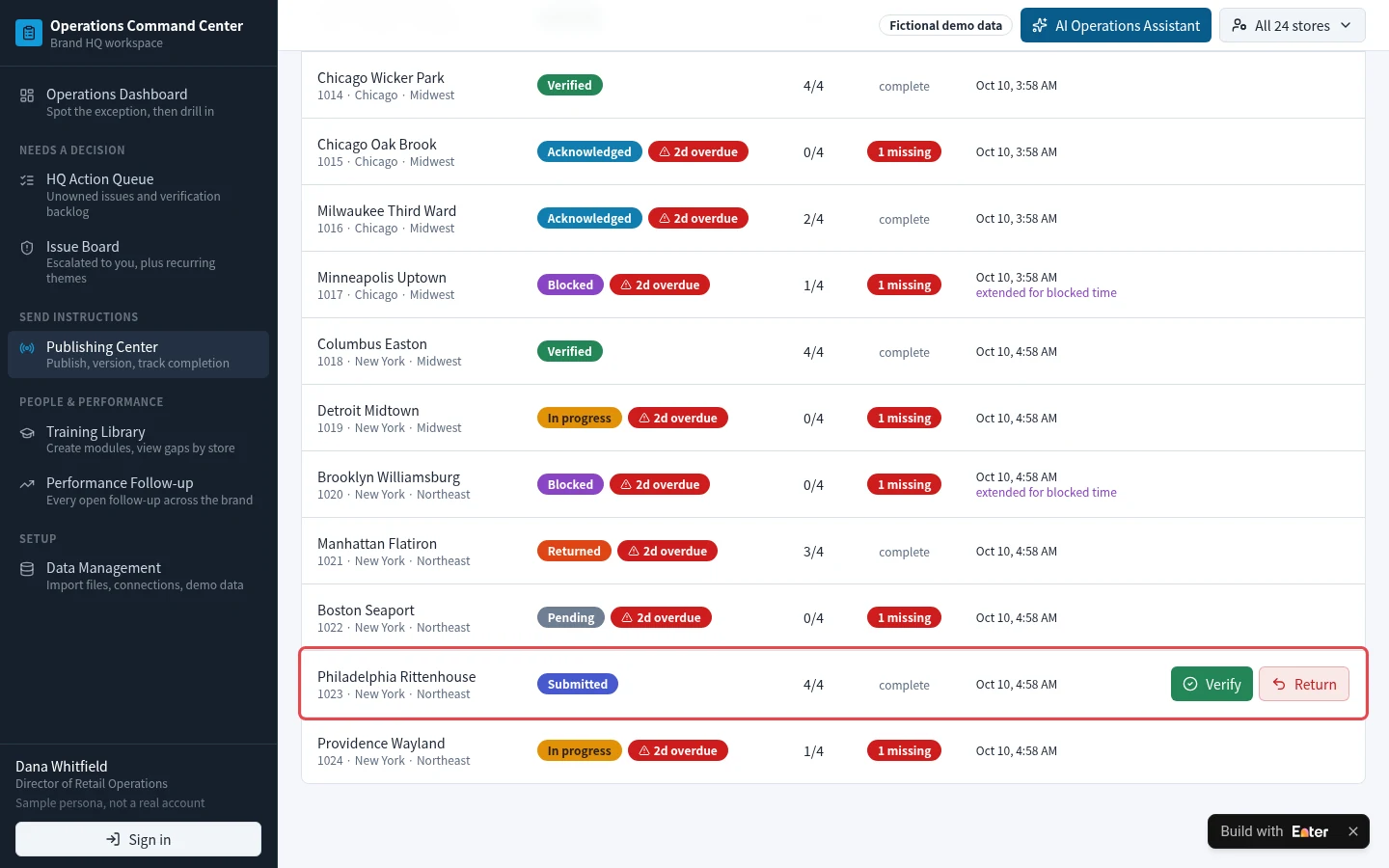
Task: Click the Dana Whitfield persona name
Action: pyautogui.click(x=62, y=767)
